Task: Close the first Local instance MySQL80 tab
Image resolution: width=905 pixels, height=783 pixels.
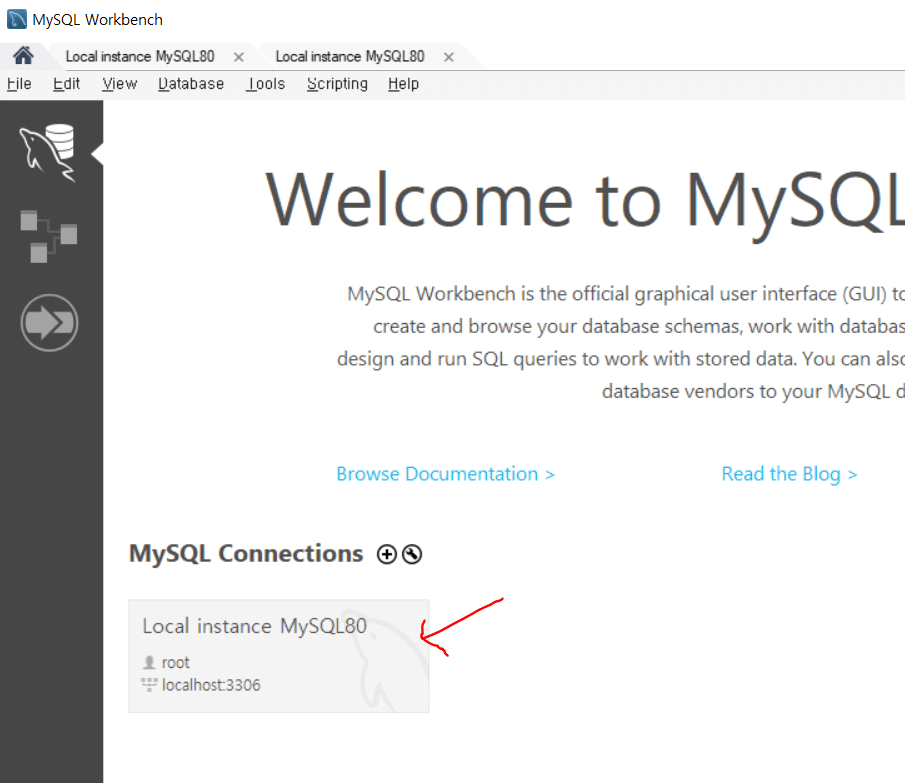Action: point(238,57)
